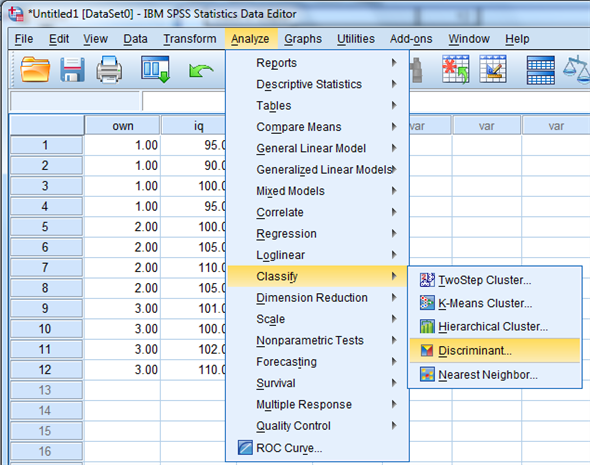Select the 'iq' column header

(193, 125)
